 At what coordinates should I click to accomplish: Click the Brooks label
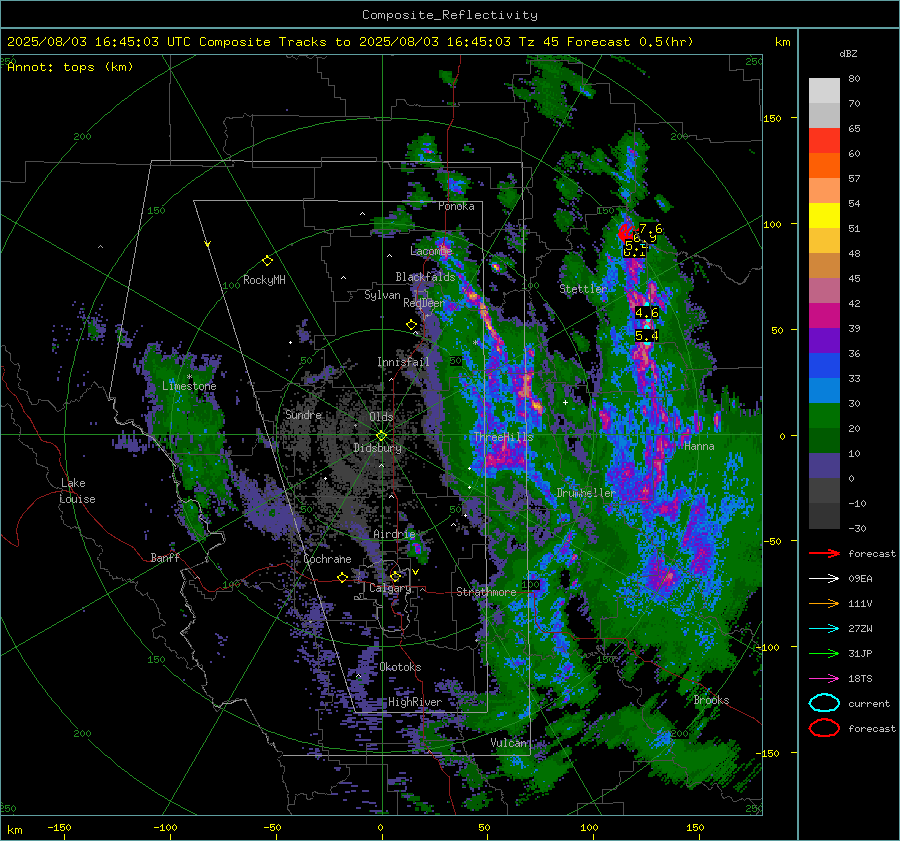(x=711, y=700)
